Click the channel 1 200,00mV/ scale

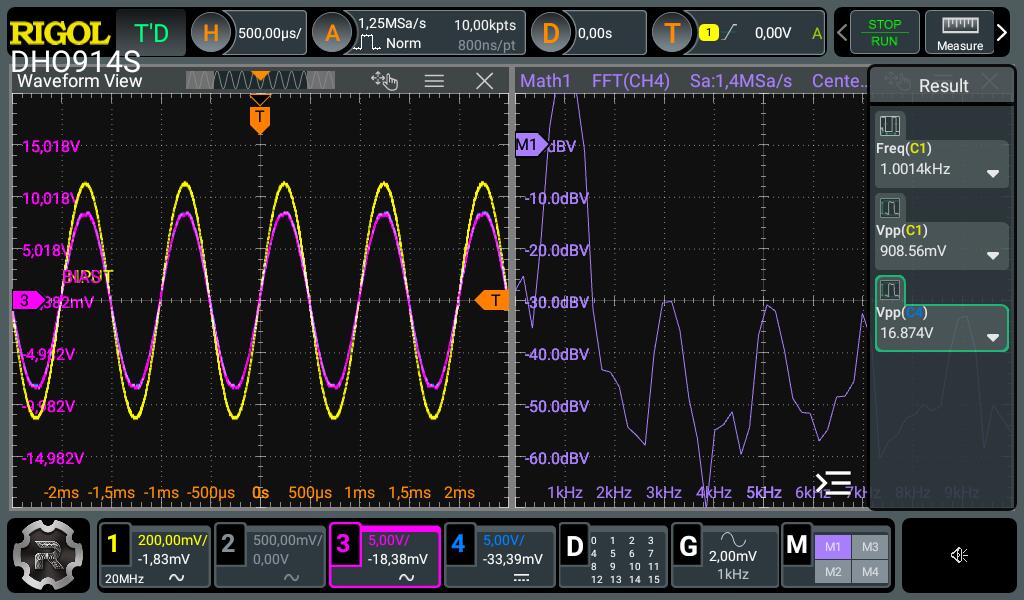[172, 541]
